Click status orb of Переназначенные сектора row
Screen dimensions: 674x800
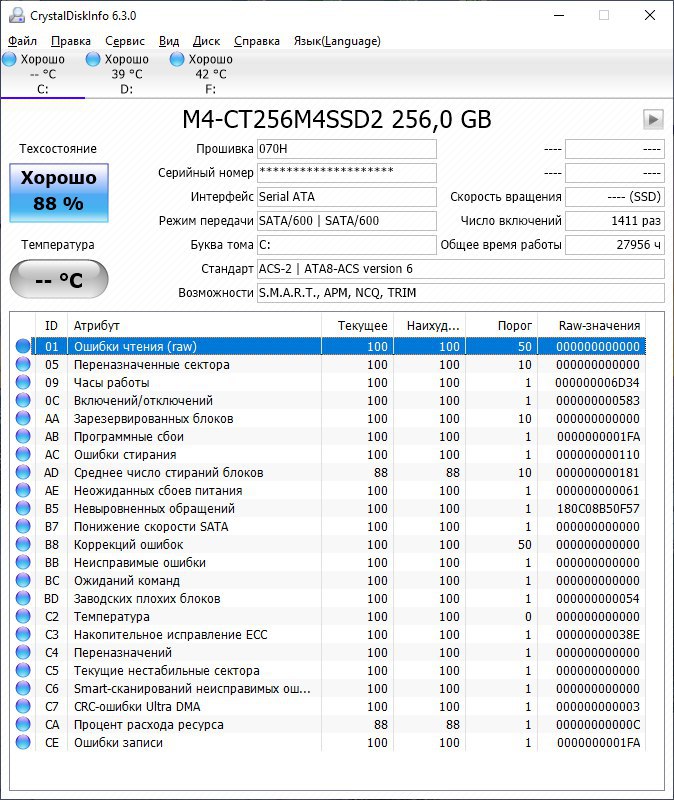point(23,364)
